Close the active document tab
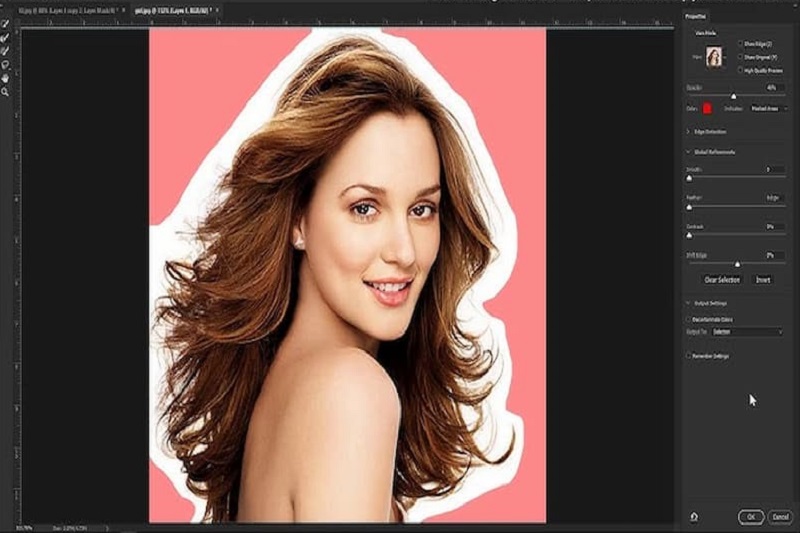 pos(217,10)
